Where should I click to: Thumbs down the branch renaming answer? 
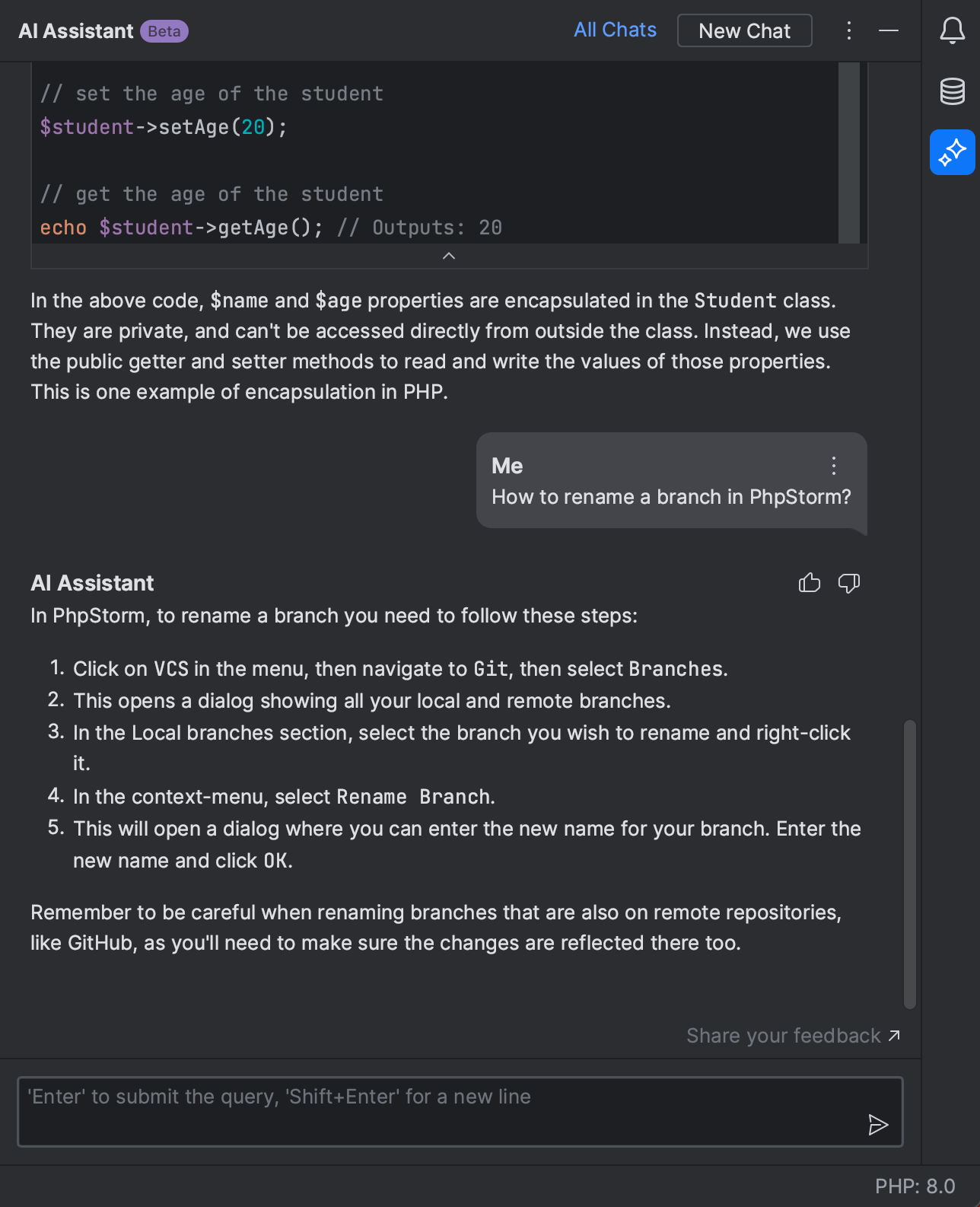tap(848, 583)
